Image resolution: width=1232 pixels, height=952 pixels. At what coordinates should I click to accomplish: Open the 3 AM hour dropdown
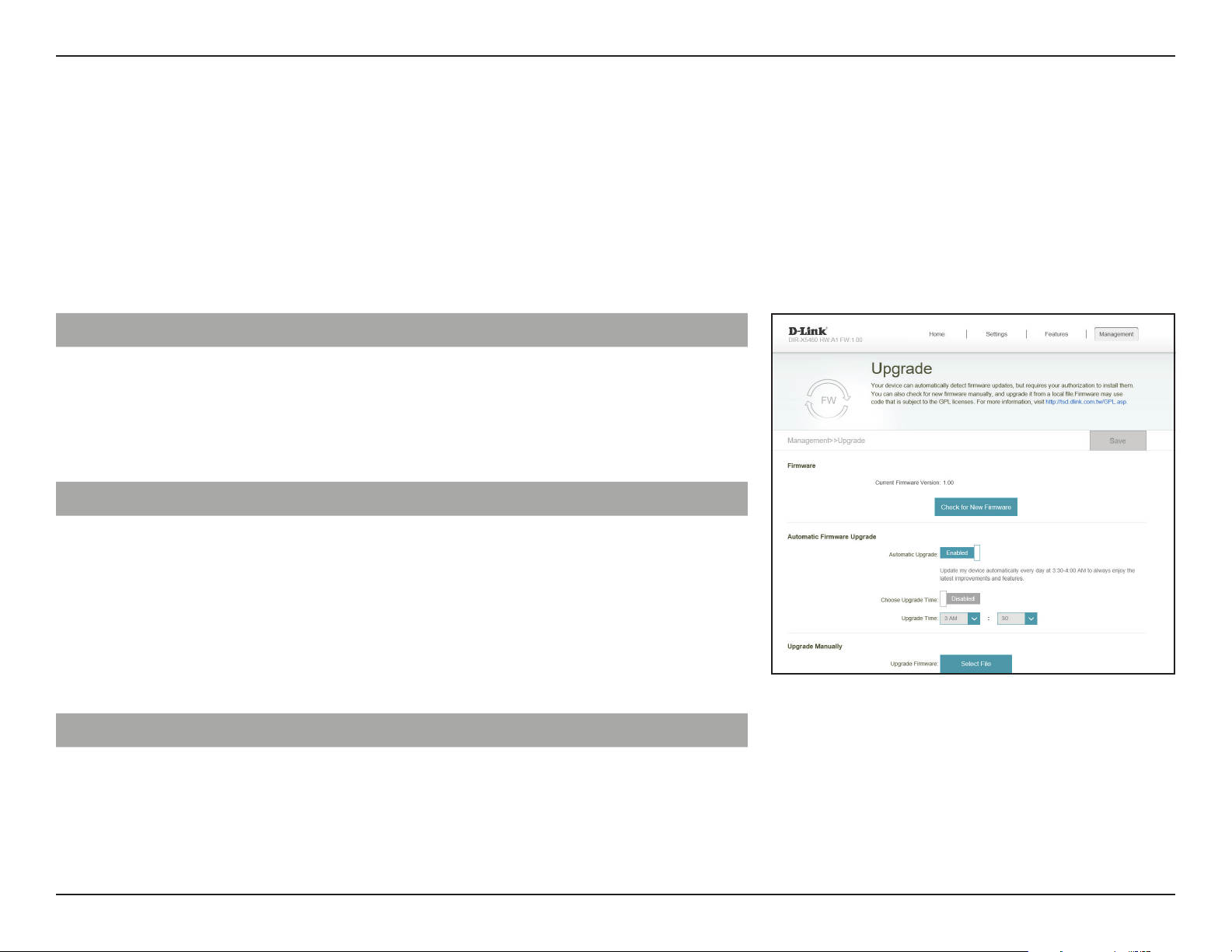[x=960, y=619]
